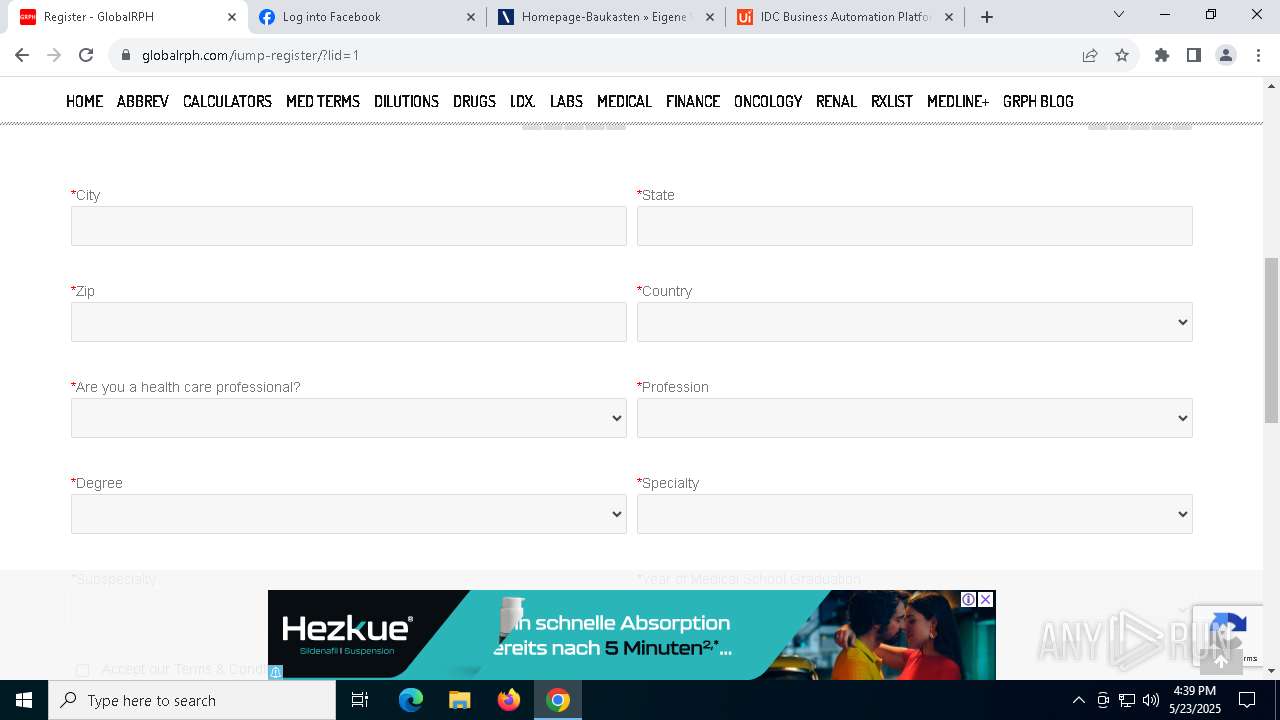Go back with the browser back arrow
Image resolution: width=1280 pixels, height=720 pixels.
pos(22,55)
